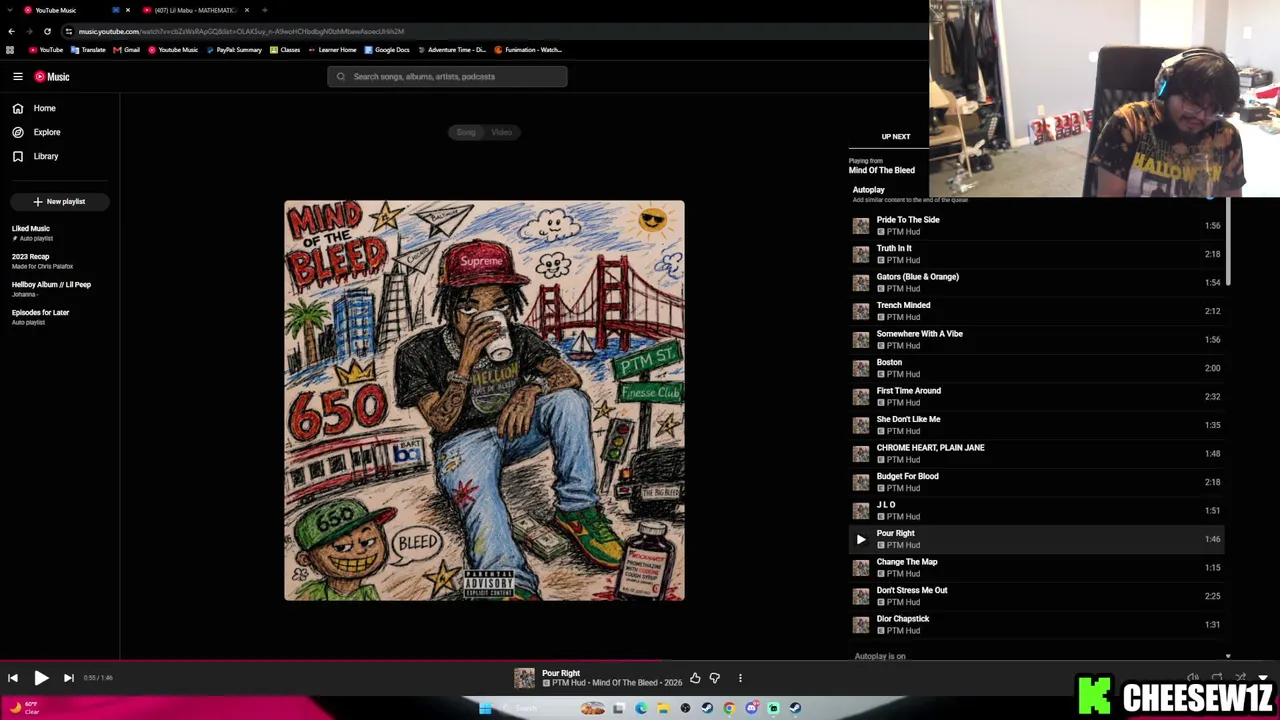Expand the queue footer caret next to Autoplay is on
1280x720 pixels.
[1228, 657]
